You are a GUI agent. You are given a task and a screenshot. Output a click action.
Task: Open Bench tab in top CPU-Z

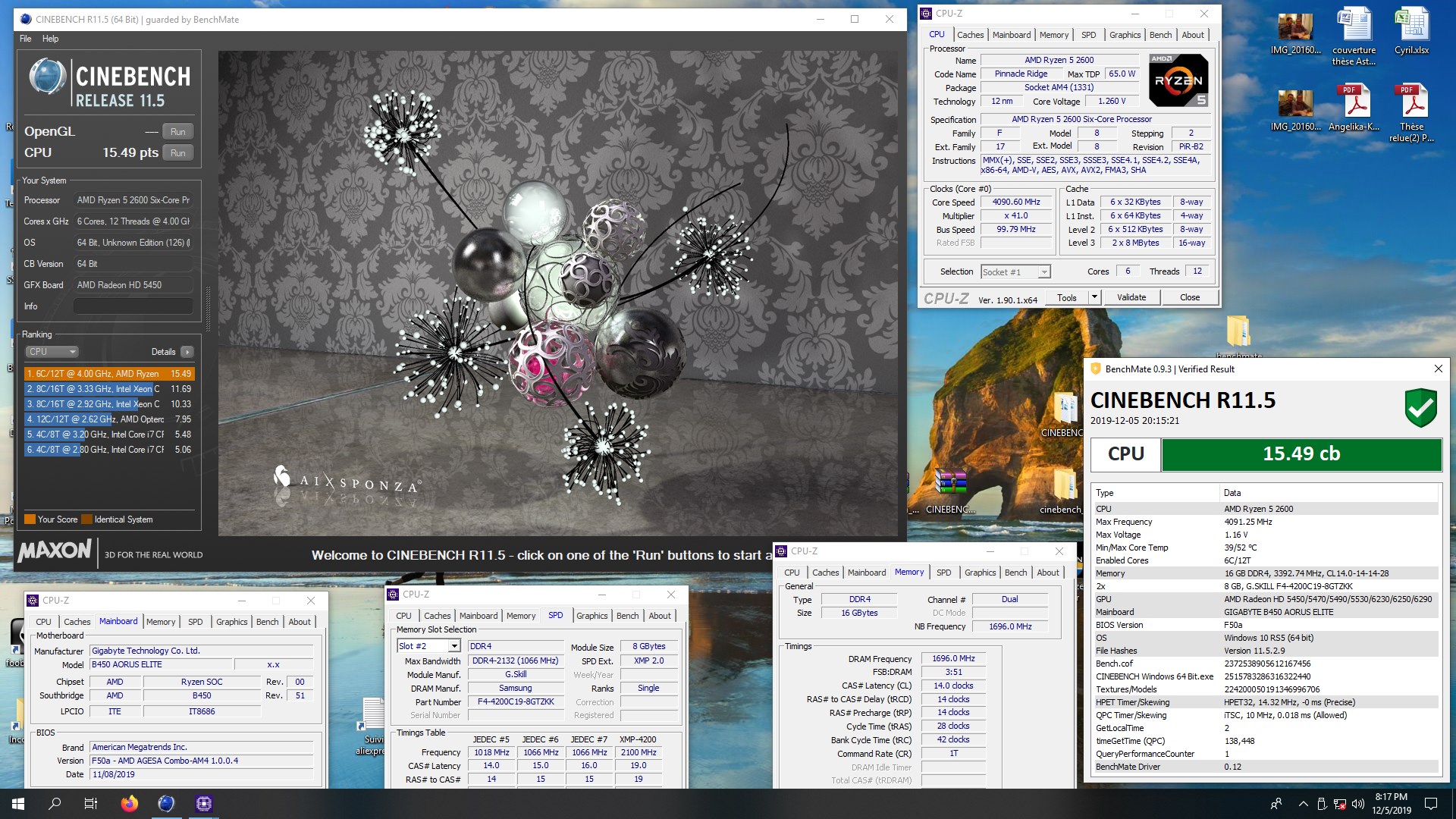pos(1160,35)
